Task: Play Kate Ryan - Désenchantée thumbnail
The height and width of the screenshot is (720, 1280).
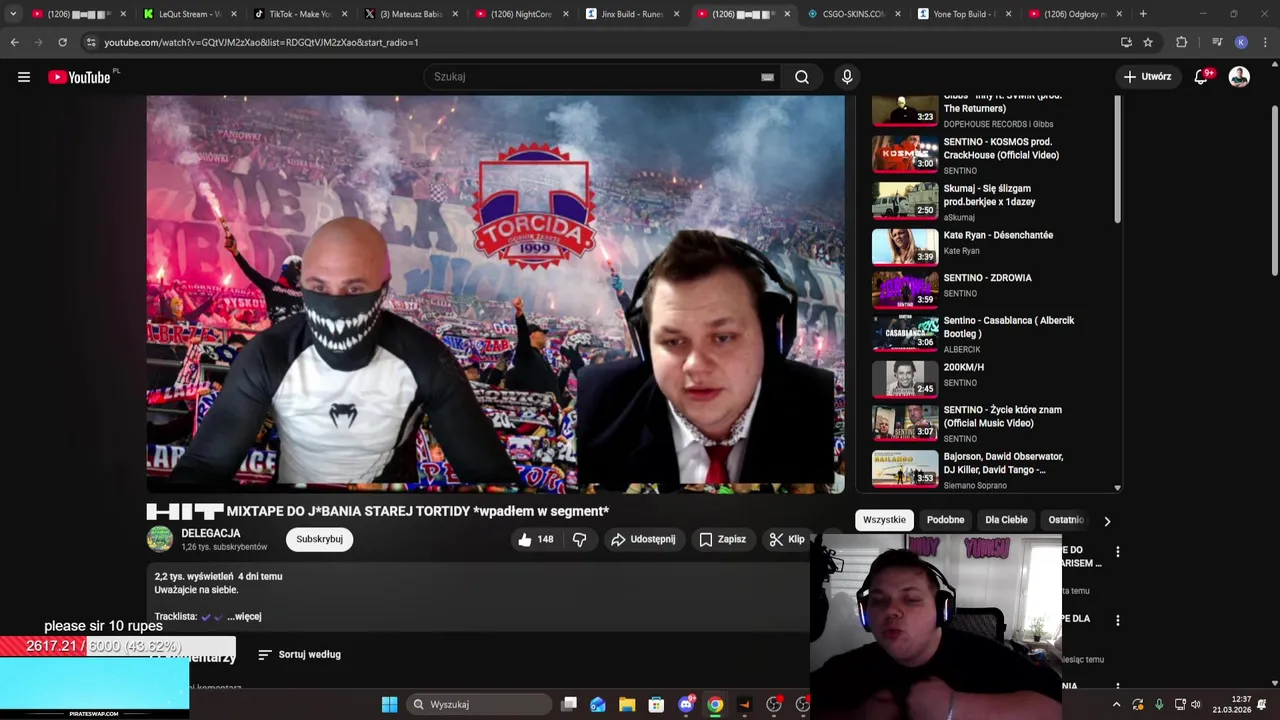Action: click(905, 246)
